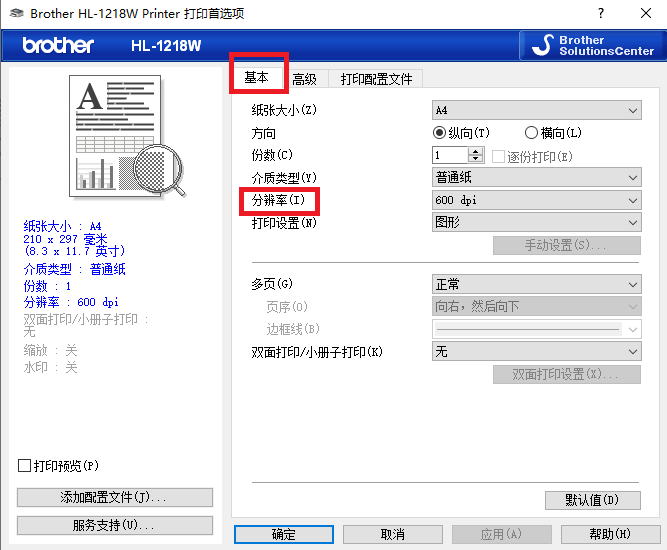The image size is (667, 550).
Task: Click the 份数 copies input field
Action: (x=450, y=155)
